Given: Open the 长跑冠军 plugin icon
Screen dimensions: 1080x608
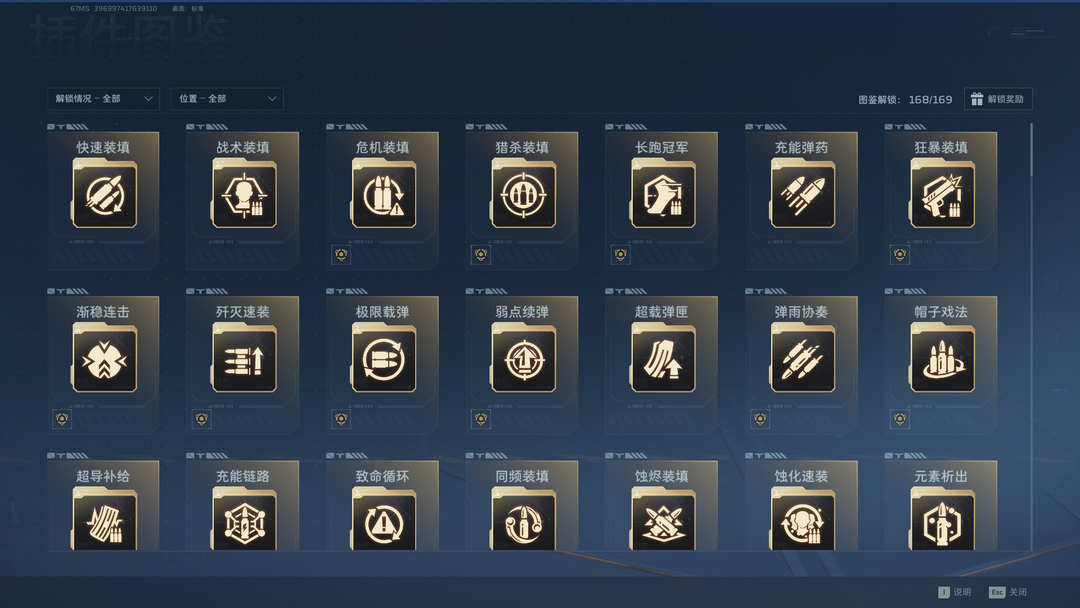Looking at the screenshot, I should (663, 195).
